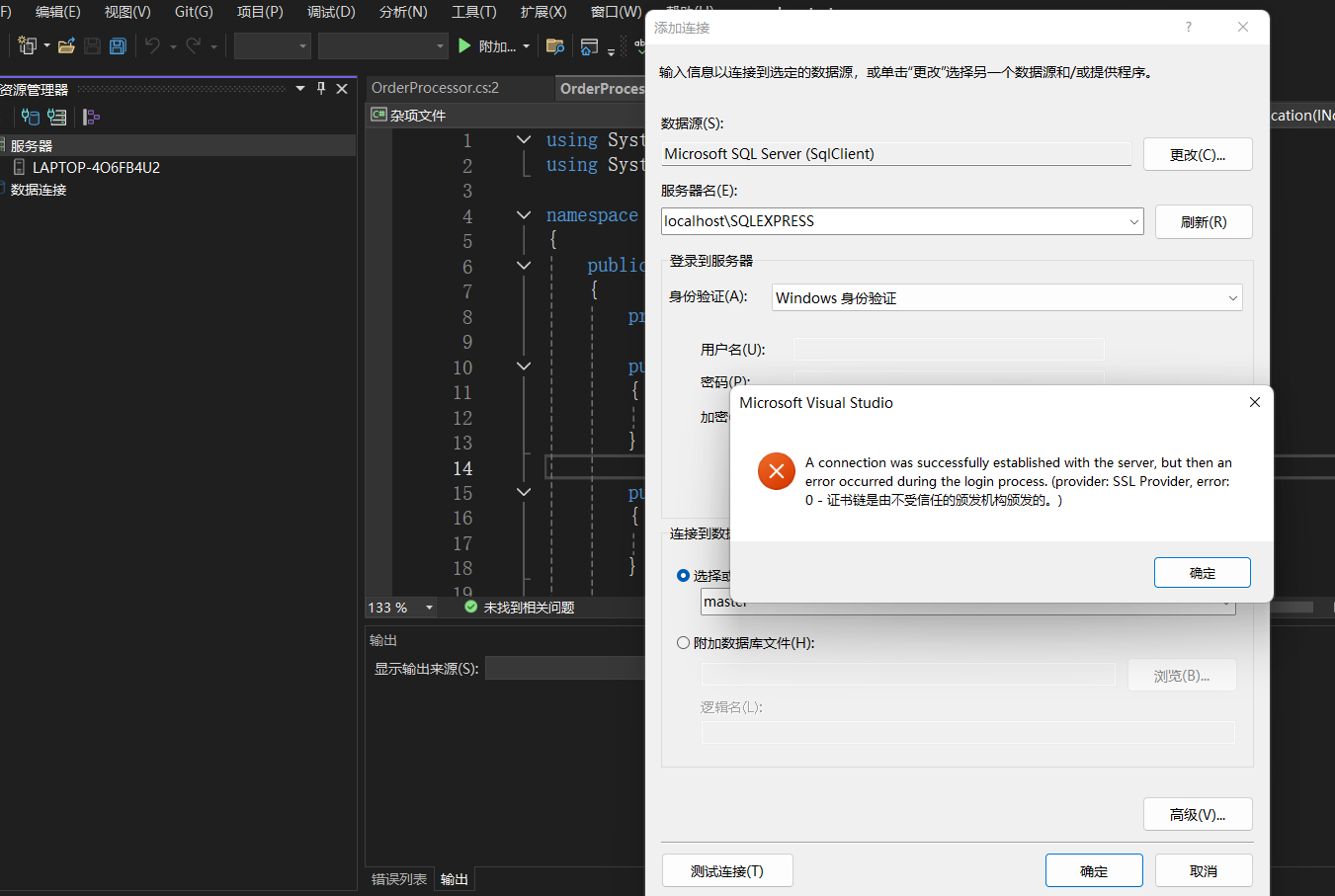1335x896 pixels.
Task: Open the 分析(N) menu
Action: (x=403, y=12)
